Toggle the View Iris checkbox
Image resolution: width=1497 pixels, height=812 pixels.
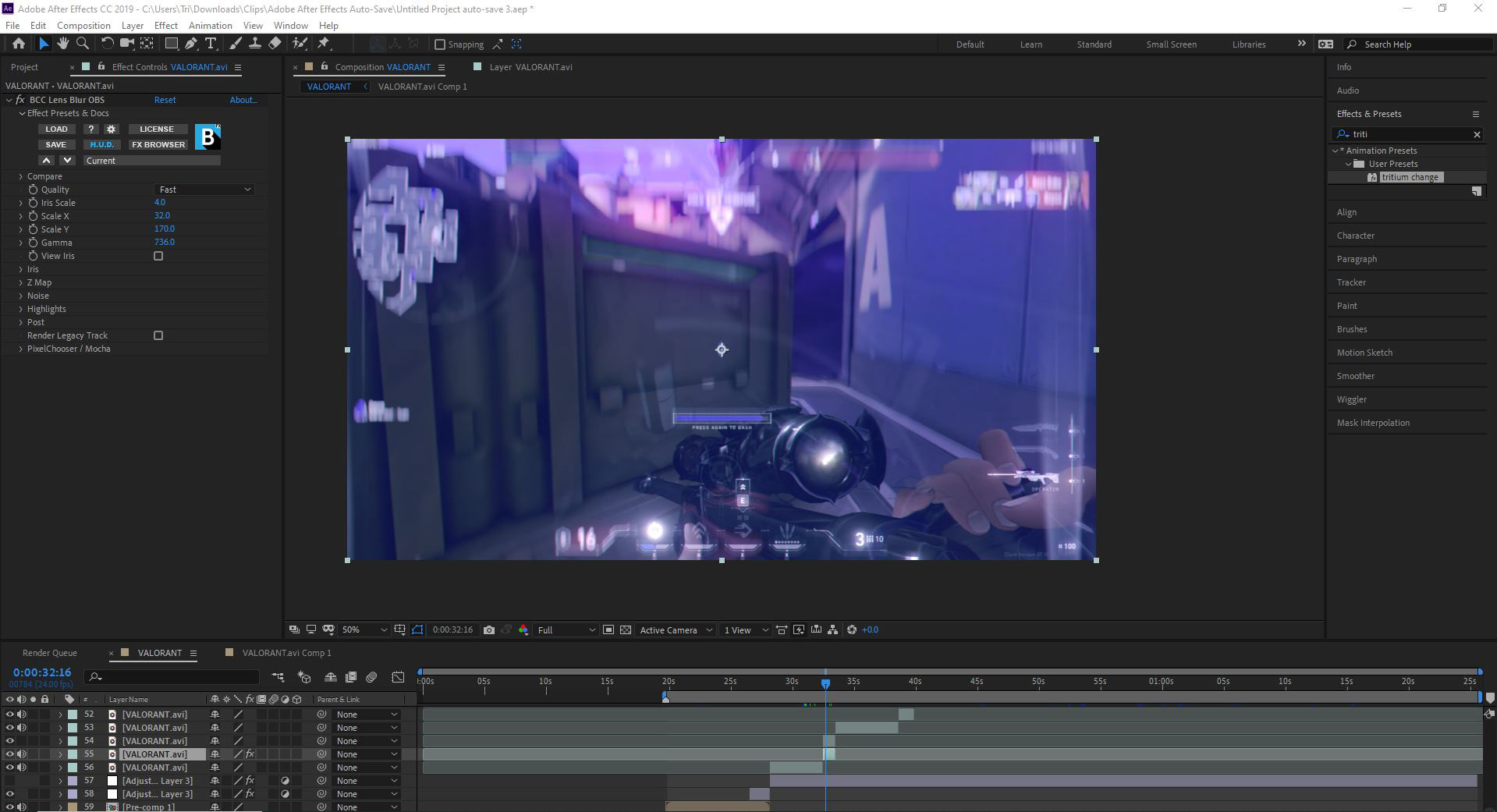(x=158, y=256)
